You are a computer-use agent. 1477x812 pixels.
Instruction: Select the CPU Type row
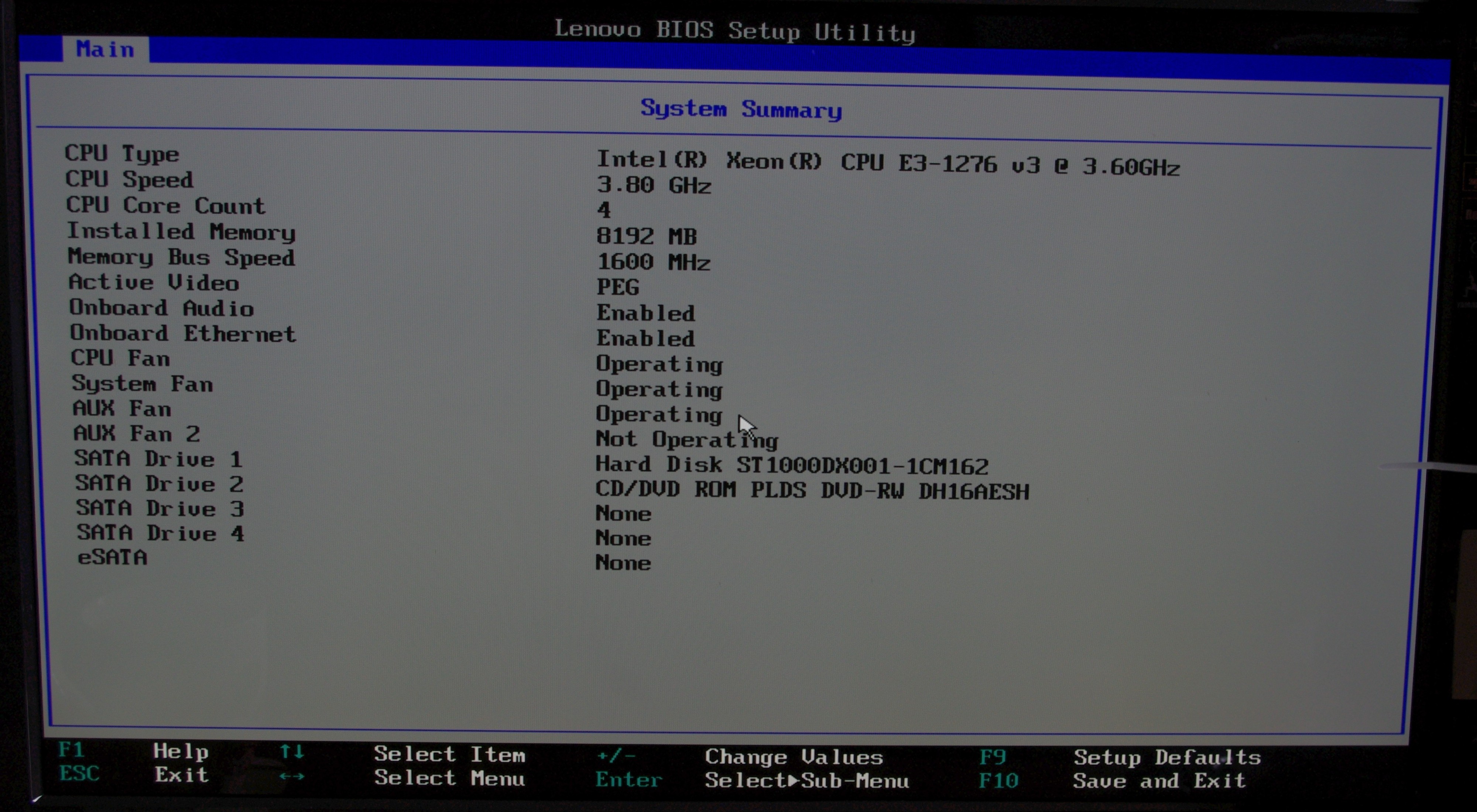(121, 154)
